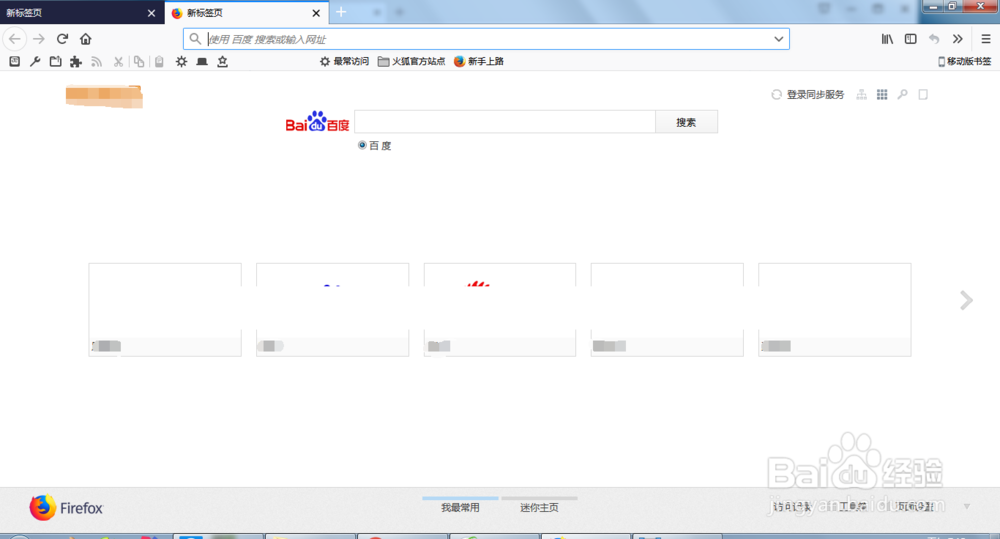Expand the small triangle at bottom right
Image resolution: width=1000 pixels, height=539 pixels.
(x=967, y=506)
